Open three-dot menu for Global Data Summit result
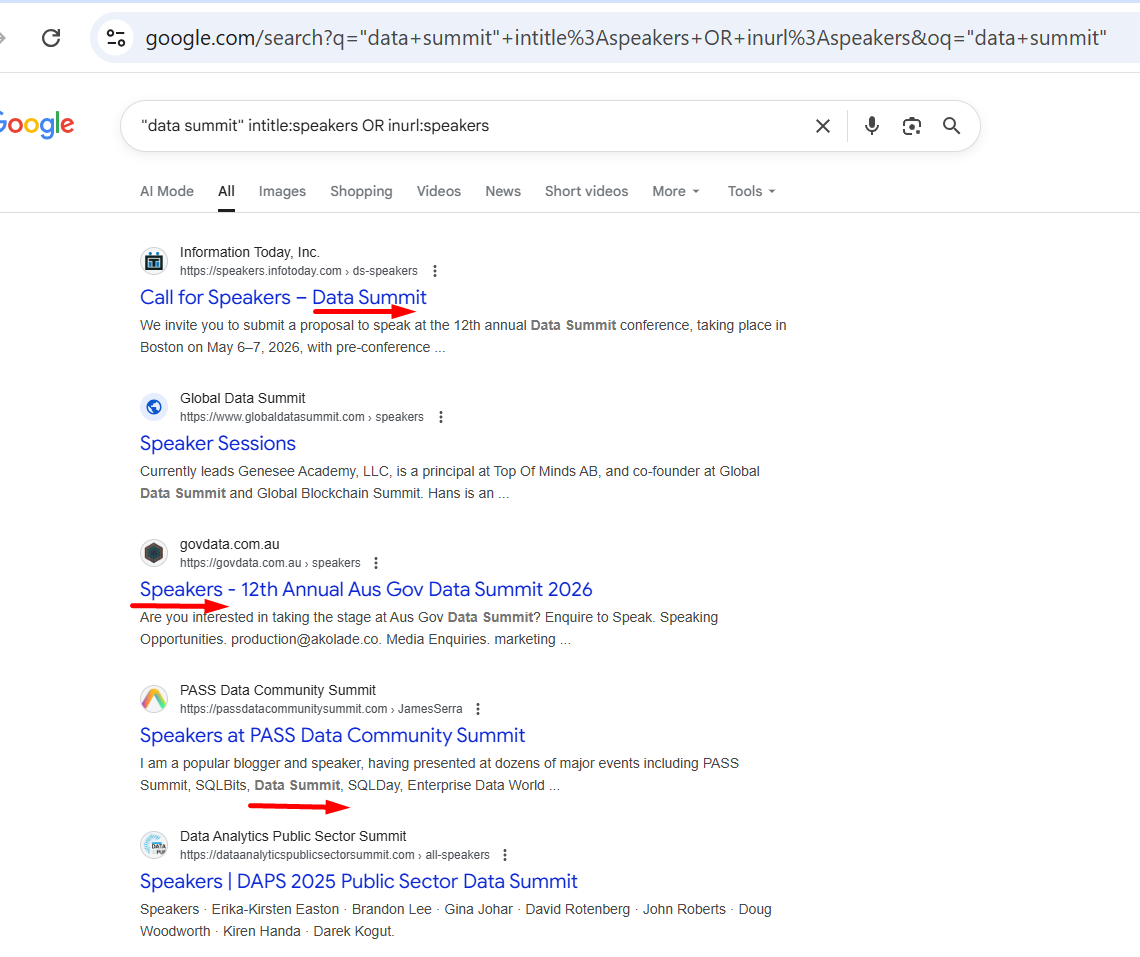This screenshot has width=1140, height=957. tap(441, 417)
